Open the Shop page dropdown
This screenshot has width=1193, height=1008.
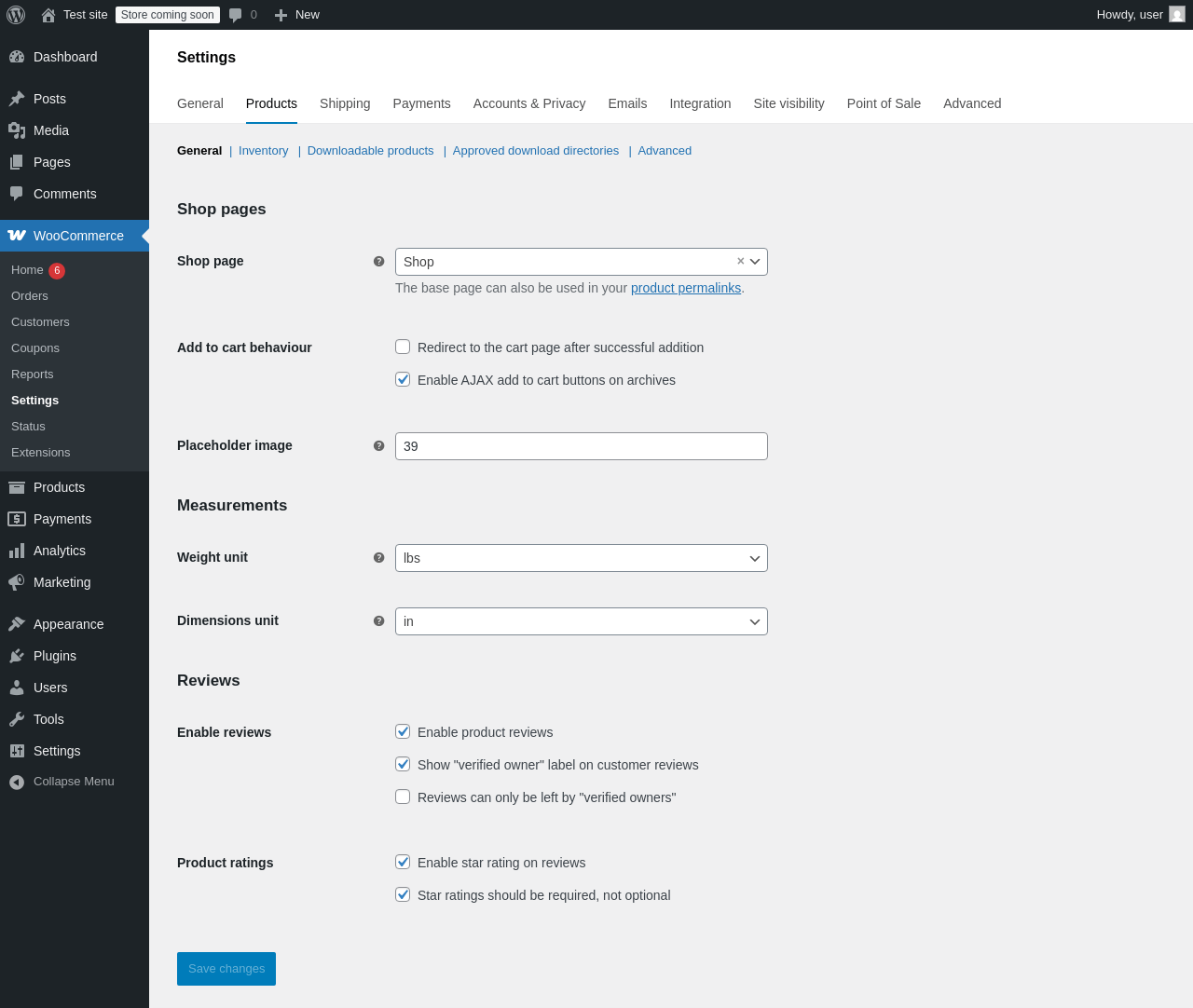pos(582,262)
